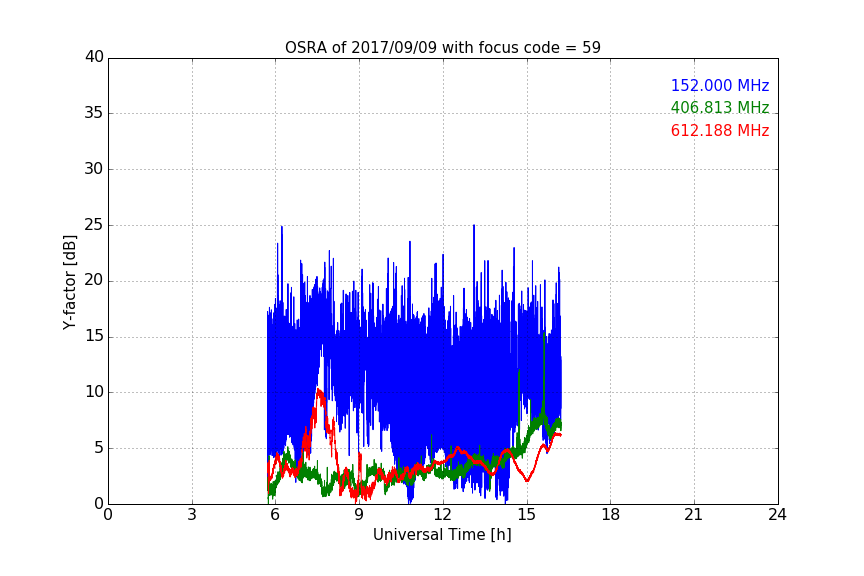Click the blue spike reaching 25 dB after hour 12

pyautogui.click(x=473, y=226)
